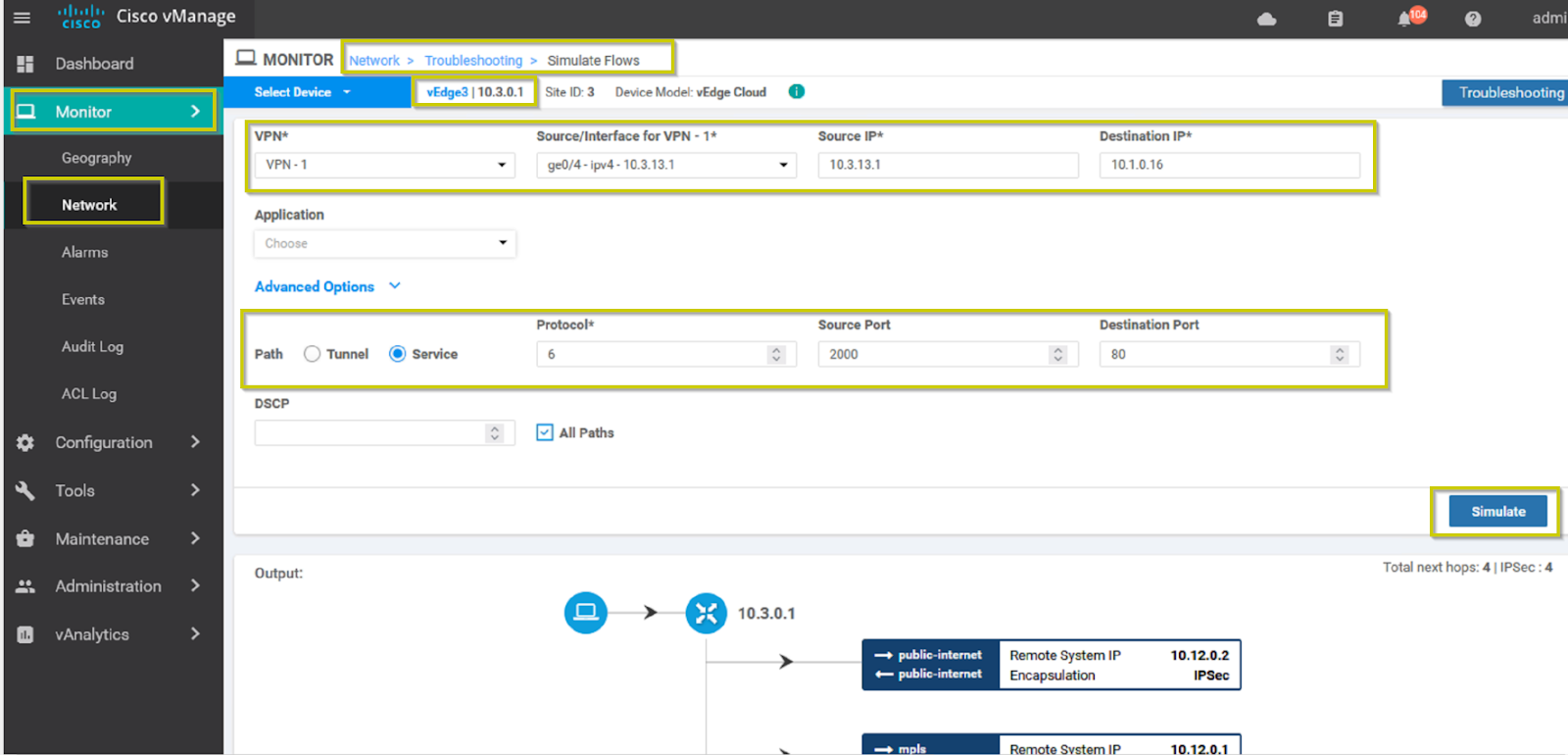Click the source laptop icon in output
The image size is (1568, 755).
586,613
